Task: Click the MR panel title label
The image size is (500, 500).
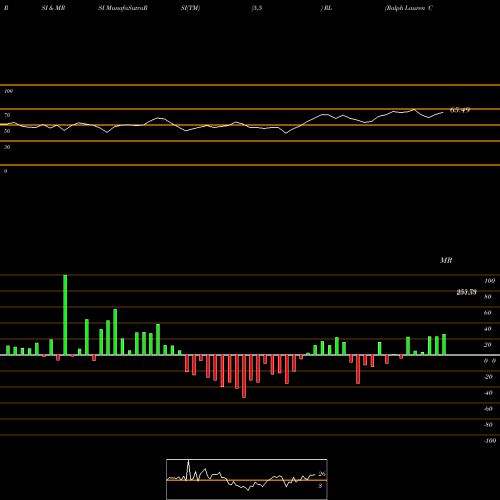Action: (x=446, y=260)
